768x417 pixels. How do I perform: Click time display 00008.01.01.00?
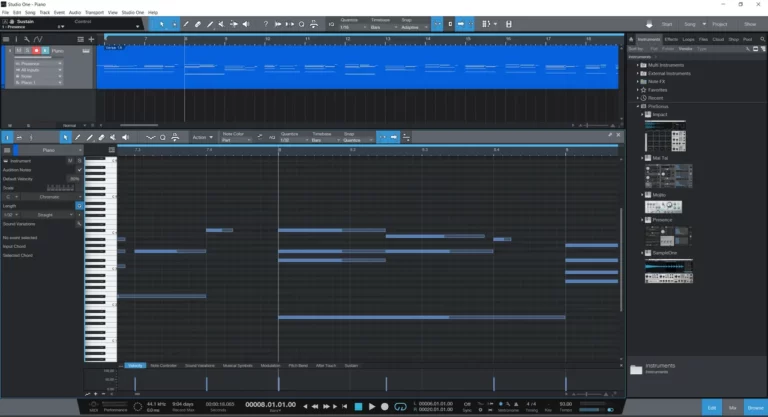pos(270,404)
